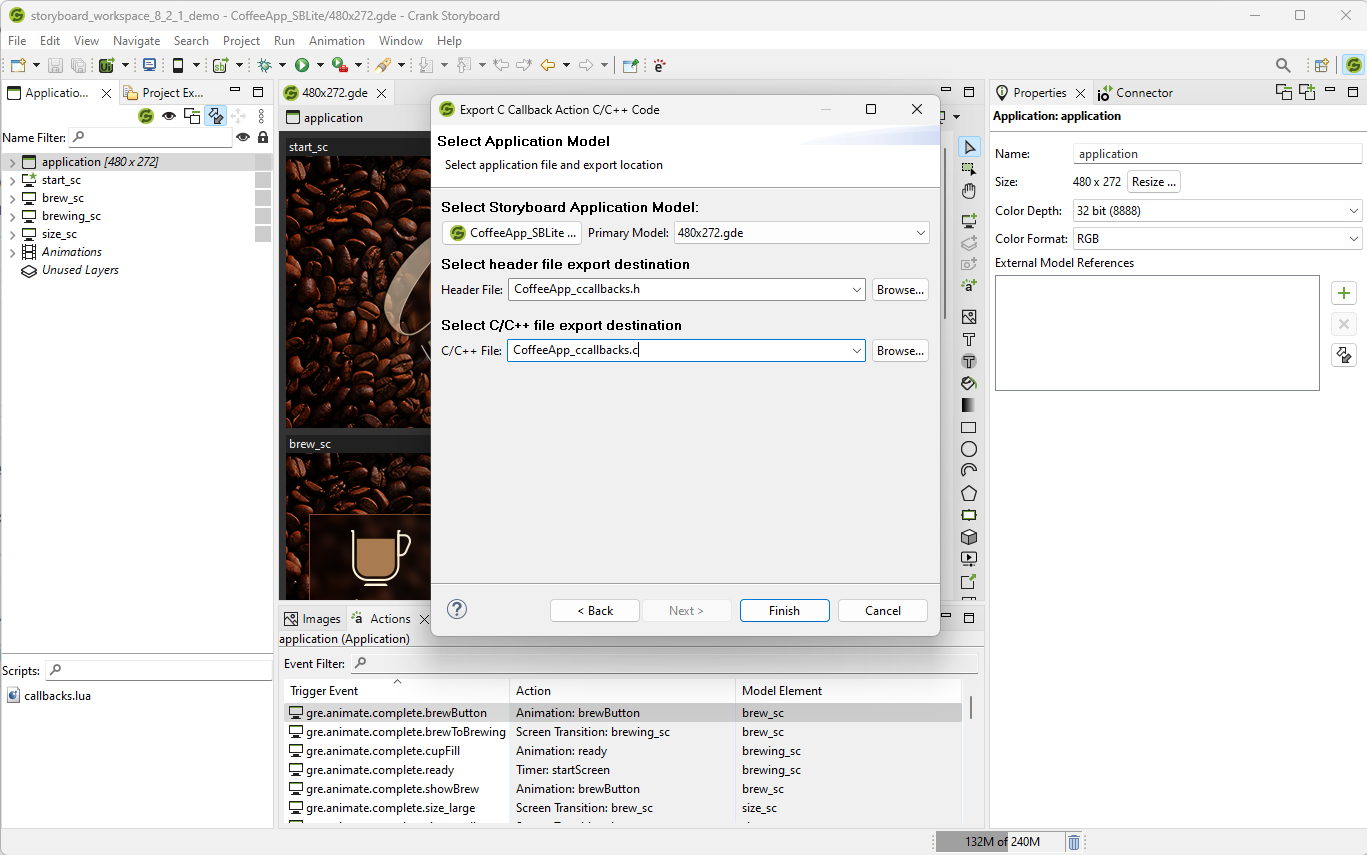The width and height of the screenshot is (1367, 855).
Task: Select the video player control tool
Action: coord(969,559)
